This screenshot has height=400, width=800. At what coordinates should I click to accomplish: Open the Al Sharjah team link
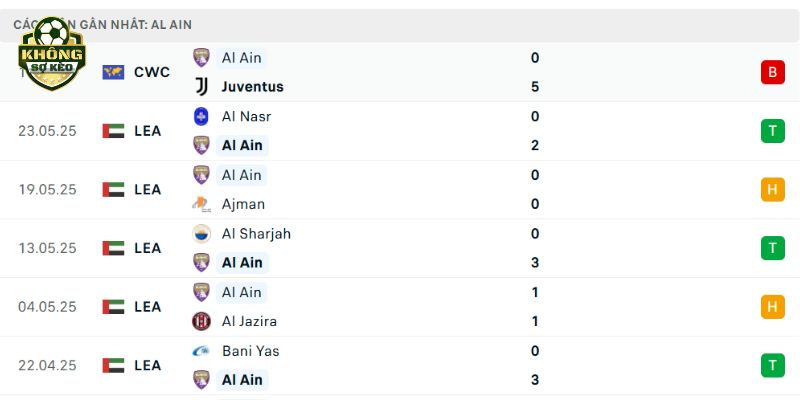[256, 234]
